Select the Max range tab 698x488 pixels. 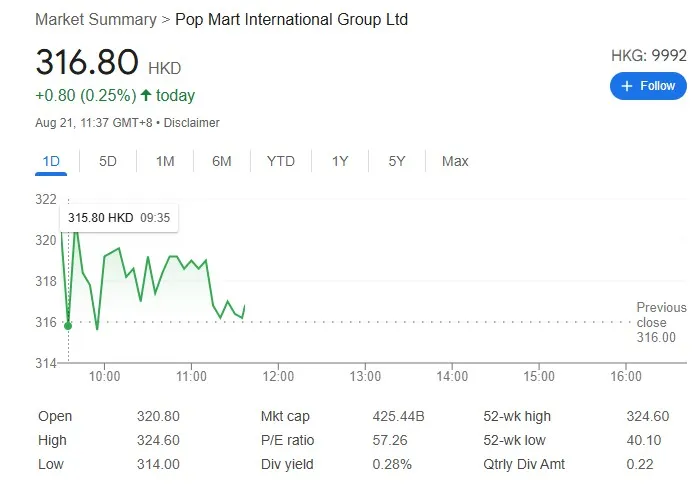click(x=455, y=161)
